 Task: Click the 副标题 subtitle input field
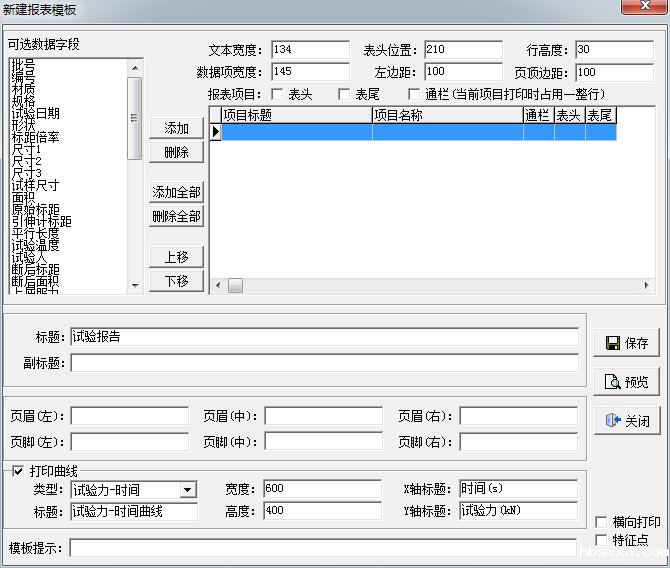point(324,363)
